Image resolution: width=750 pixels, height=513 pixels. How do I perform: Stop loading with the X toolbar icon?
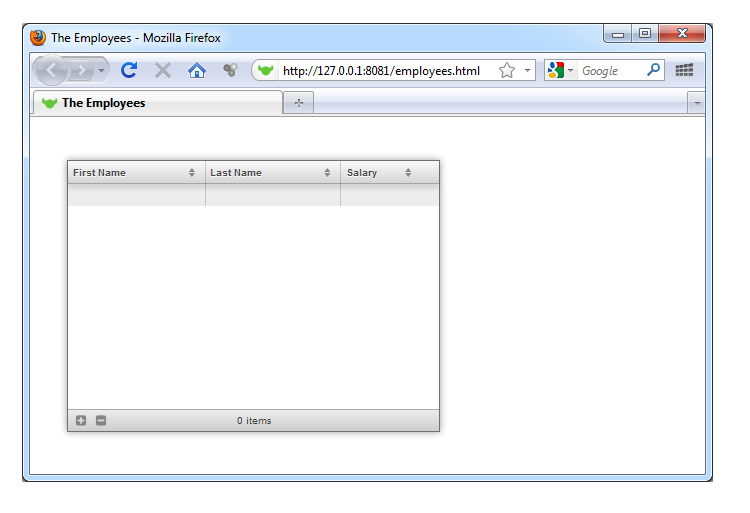click(163, 71)
